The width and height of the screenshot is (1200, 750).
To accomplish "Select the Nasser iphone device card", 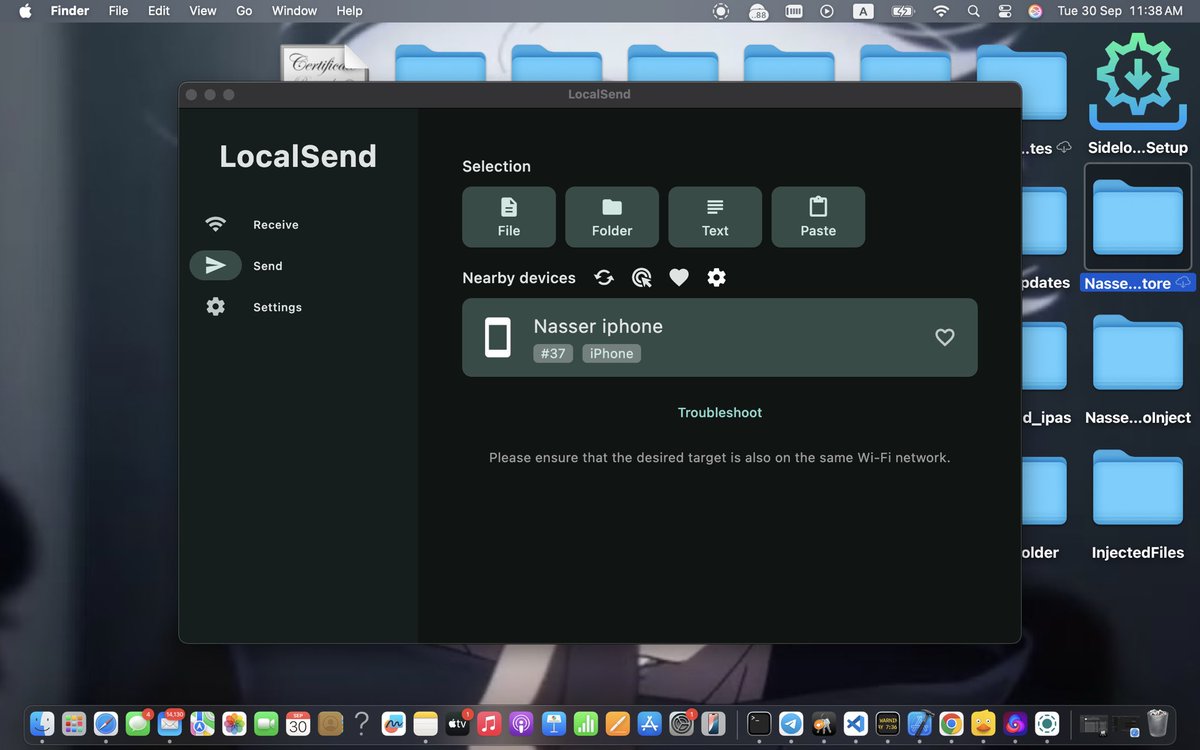I will tap(720, 338).
